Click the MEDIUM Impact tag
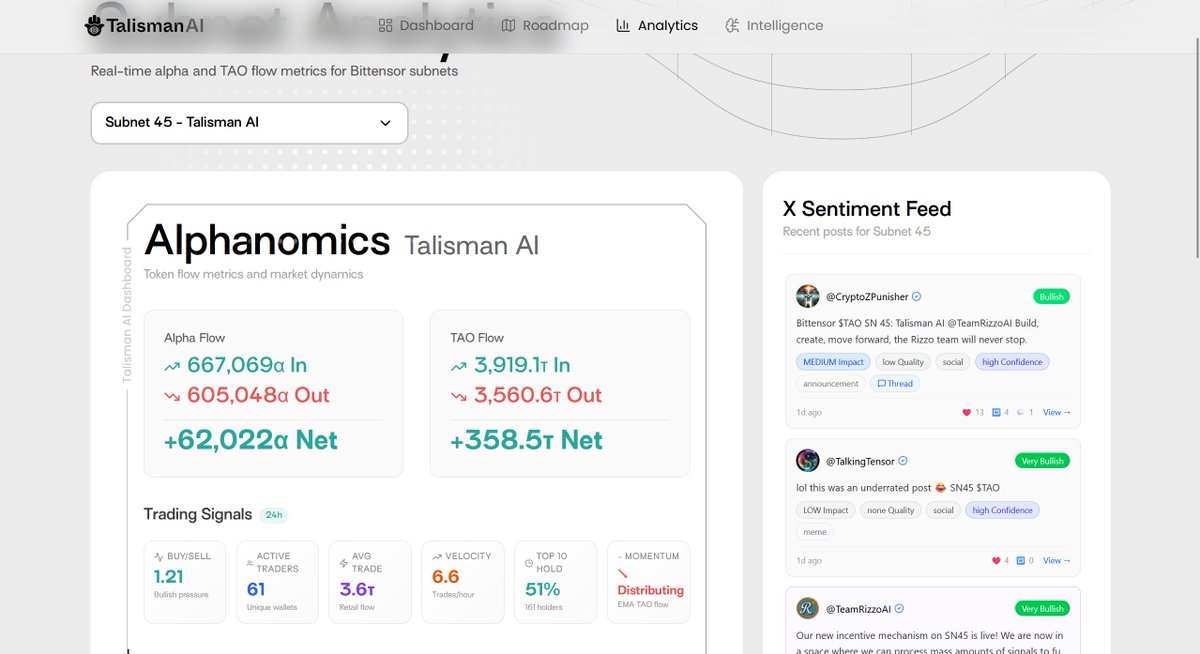This screenshot has width=1200, height=654. (832, 362)
